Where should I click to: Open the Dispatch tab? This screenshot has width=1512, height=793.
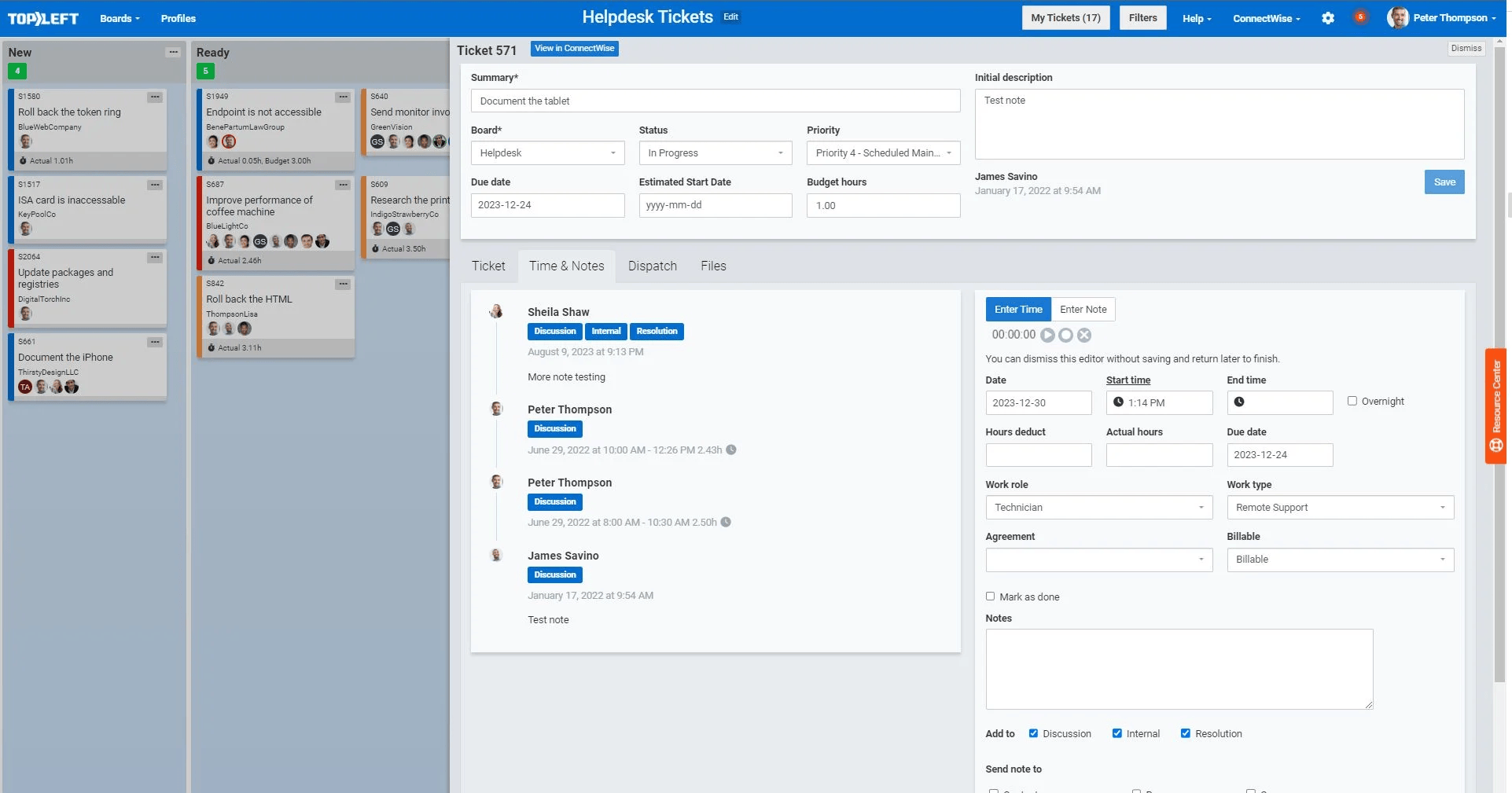pyautogui.click(x=653, y=266)
